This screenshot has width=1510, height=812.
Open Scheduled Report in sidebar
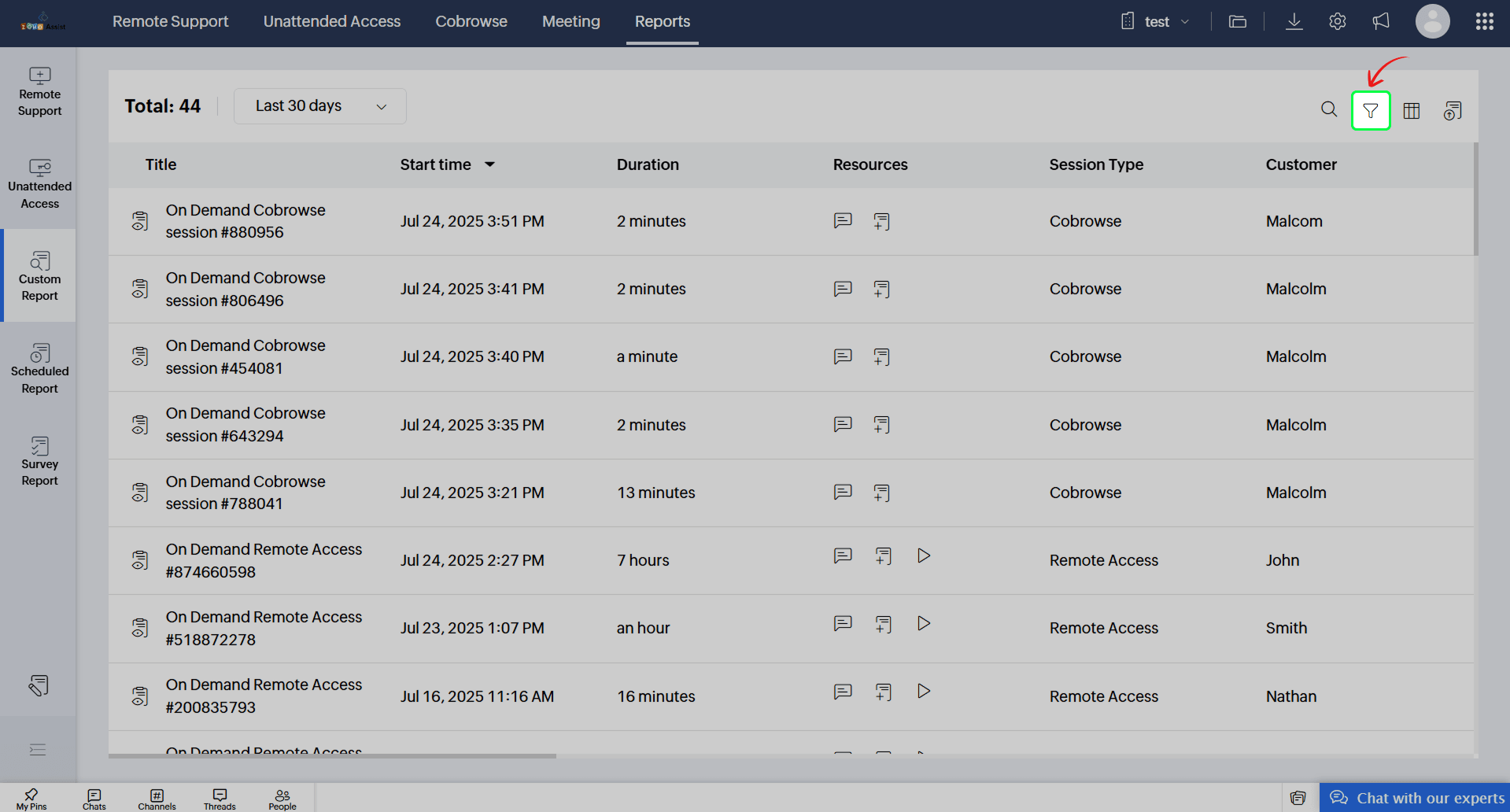click(x=39, y=368)
